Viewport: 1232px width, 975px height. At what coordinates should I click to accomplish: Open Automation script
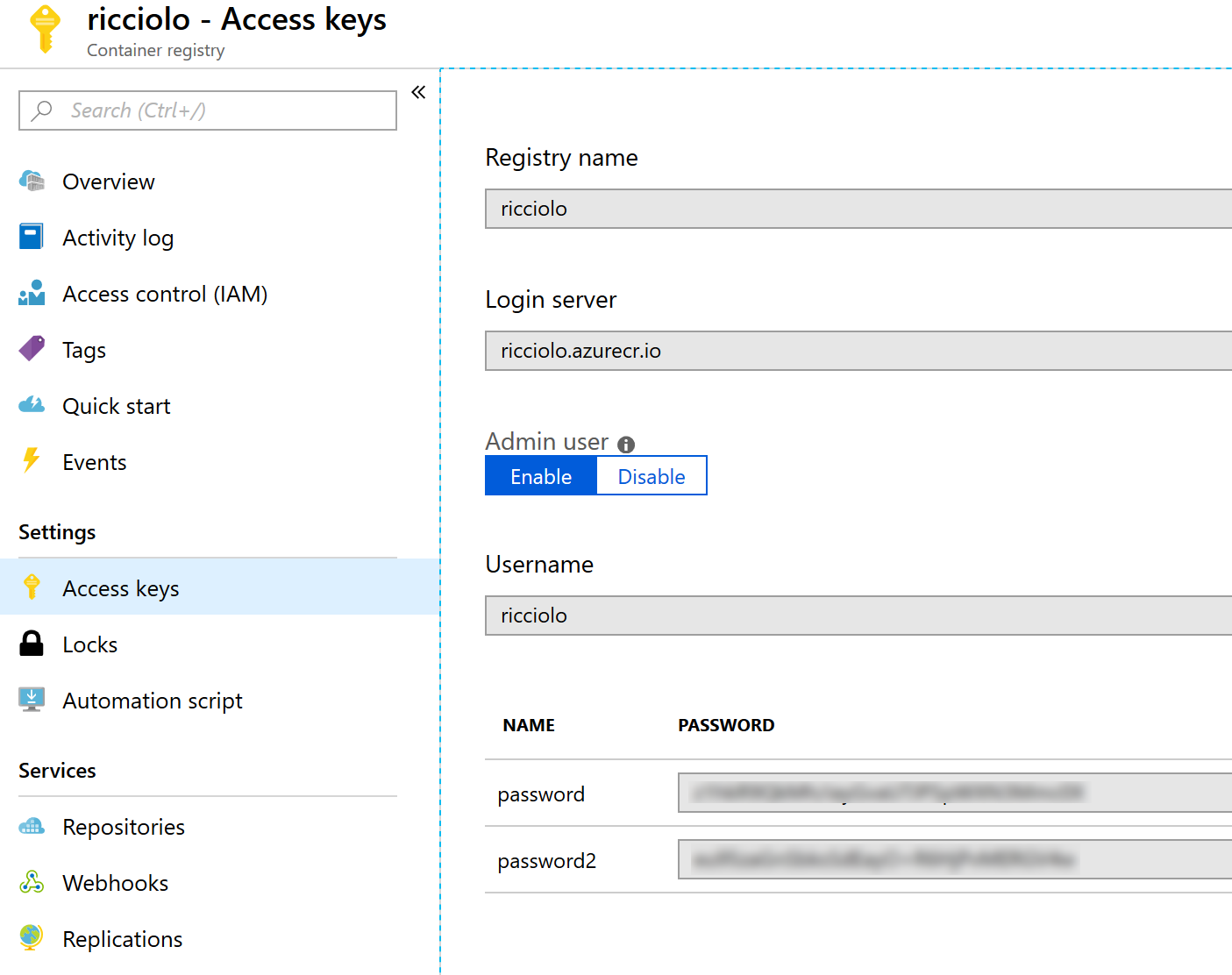[153, 701]
